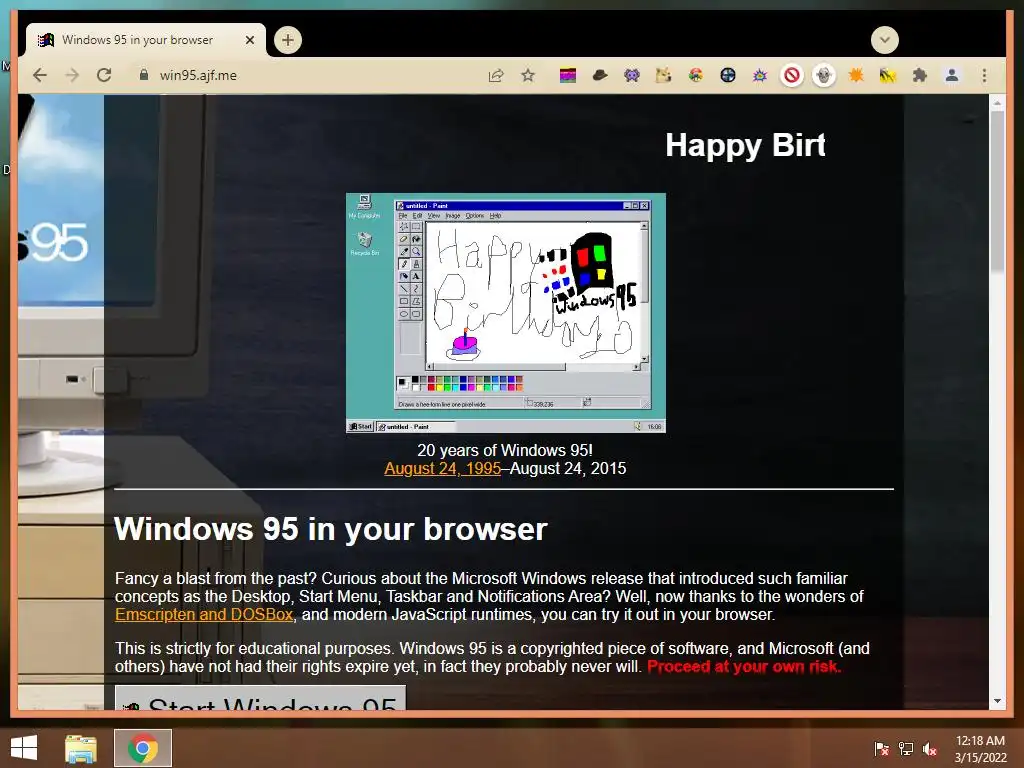Open the gray skull face extension
Viewport: 1024px width, 768px height.
click(x=824, y=76)
